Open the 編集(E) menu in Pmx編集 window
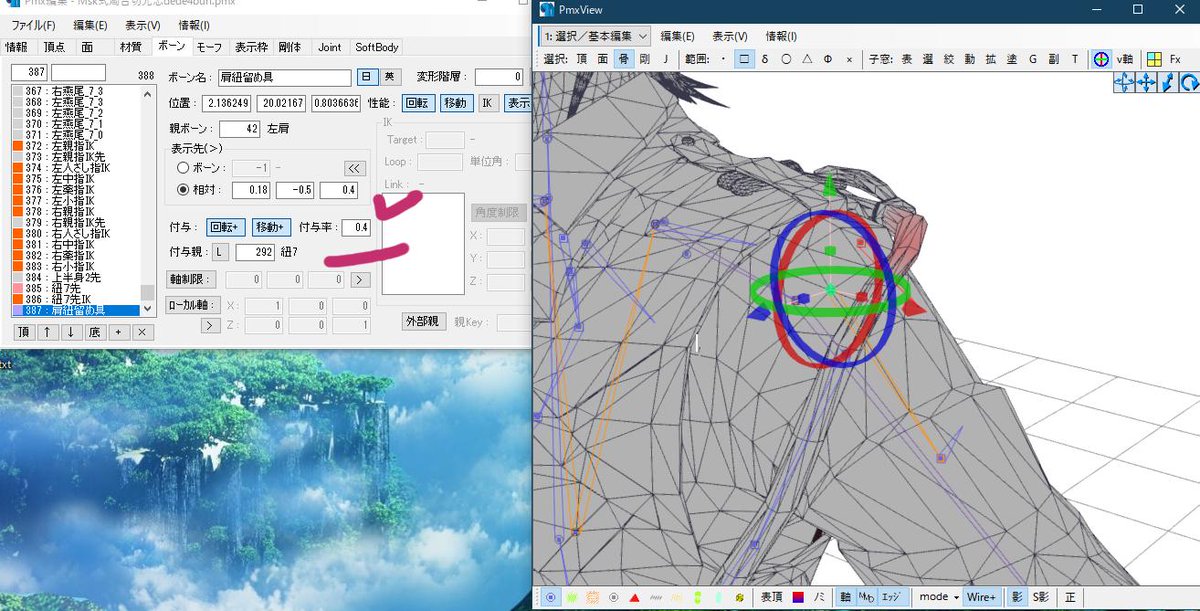This screenshot has height=611, width=1200. [x=90, y=25]
